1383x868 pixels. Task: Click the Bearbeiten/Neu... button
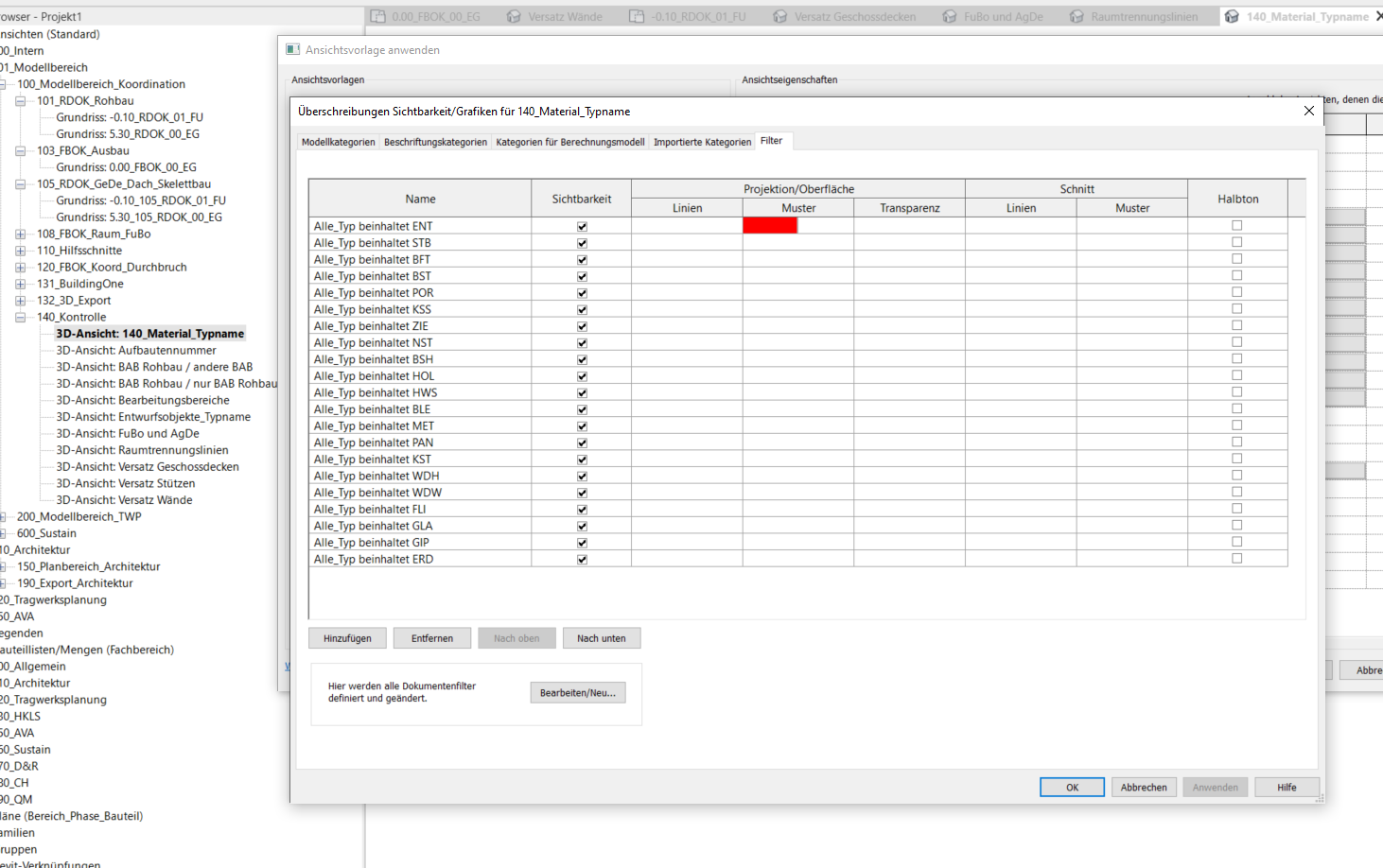577,693
